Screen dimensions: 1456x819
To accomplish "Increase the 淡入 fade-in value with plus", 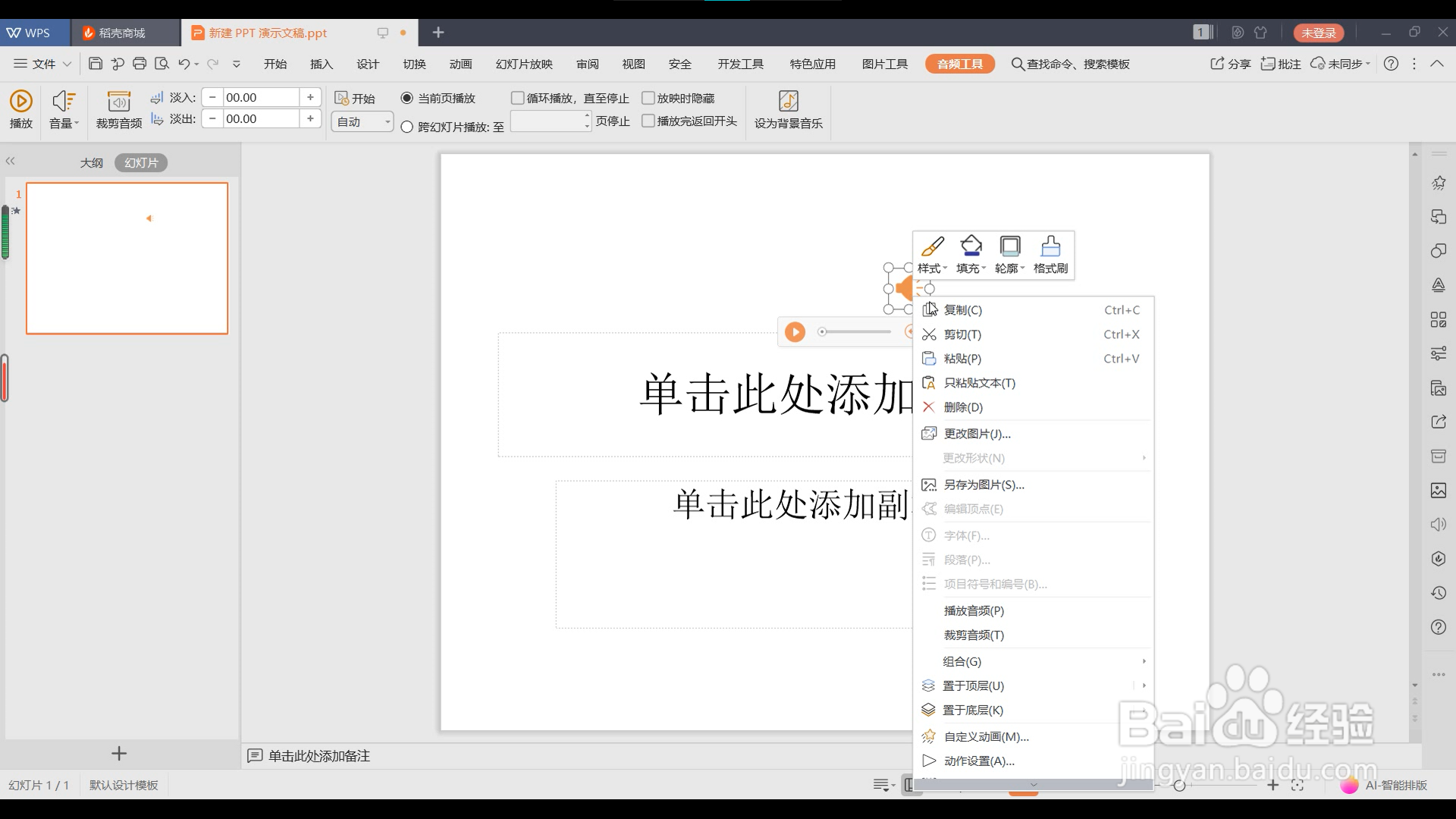I will click(x=310, y=98).
